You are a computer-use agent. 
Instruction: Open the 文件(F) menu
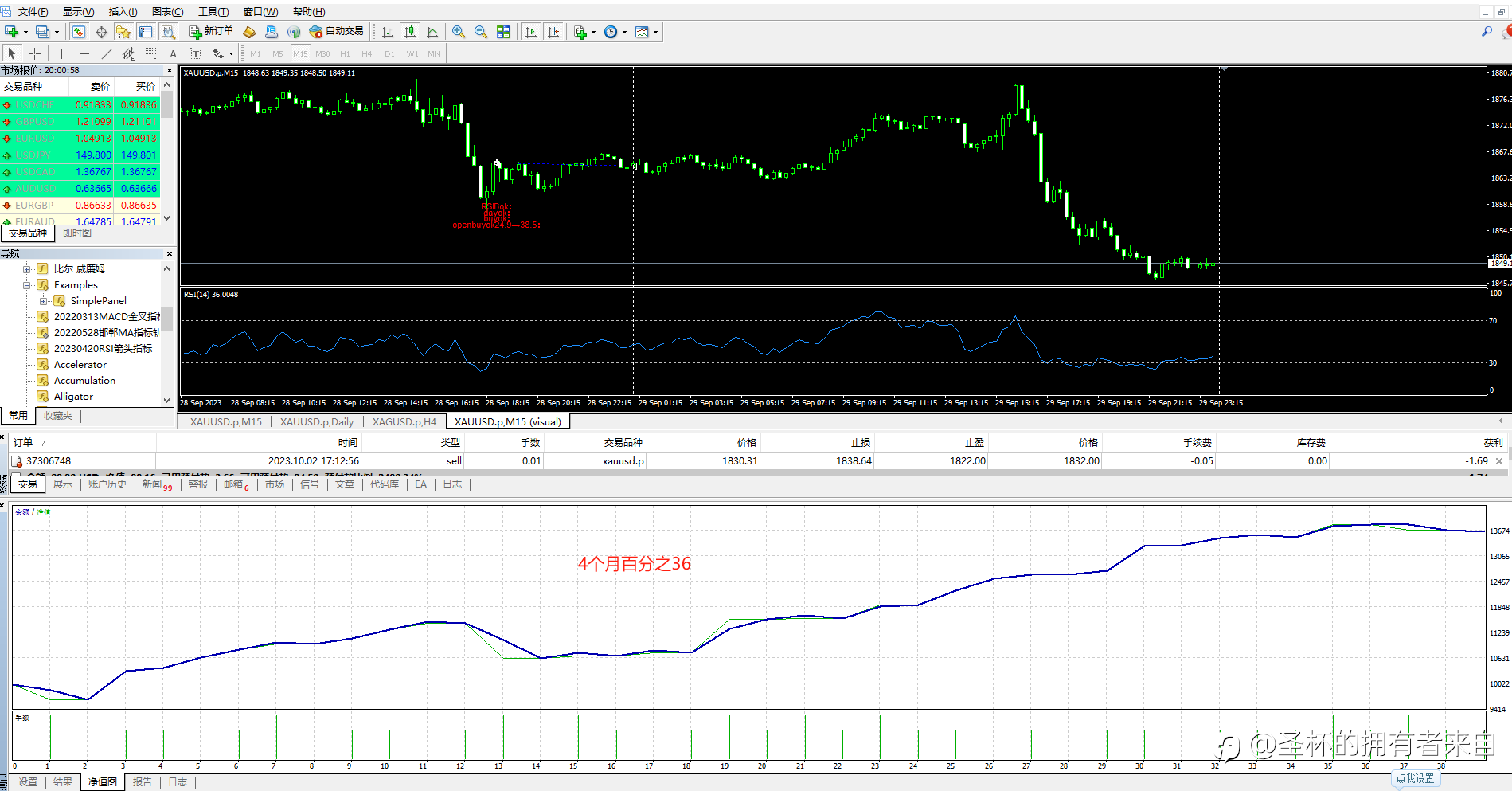pyautogui.click(x=32, y=11)
